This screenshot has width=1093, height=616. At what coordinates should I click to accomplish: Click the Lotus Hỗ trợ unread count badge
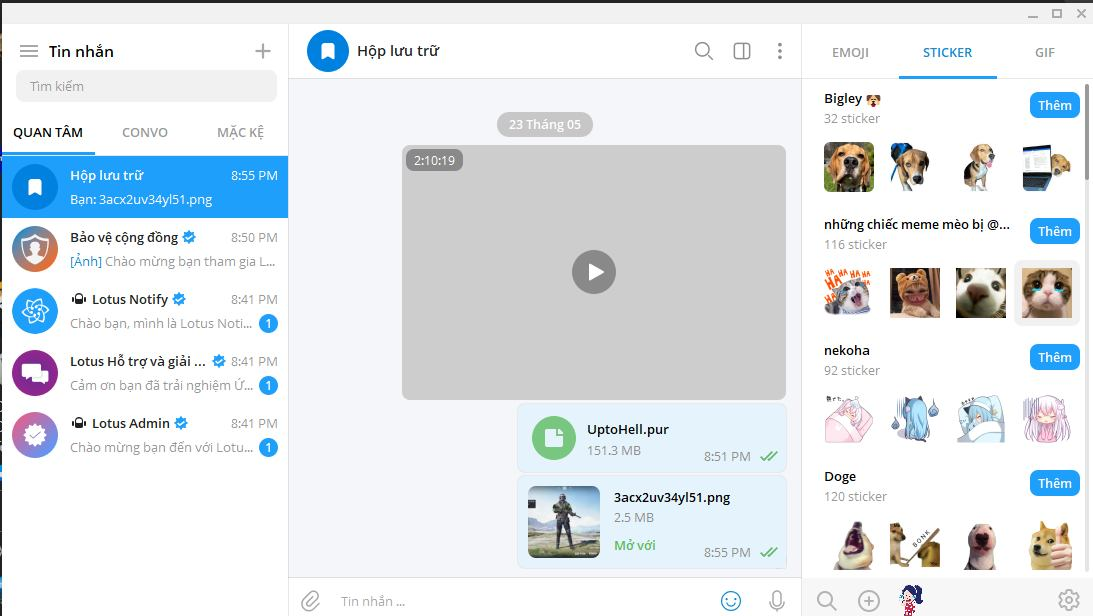click(x=268, y=385)
